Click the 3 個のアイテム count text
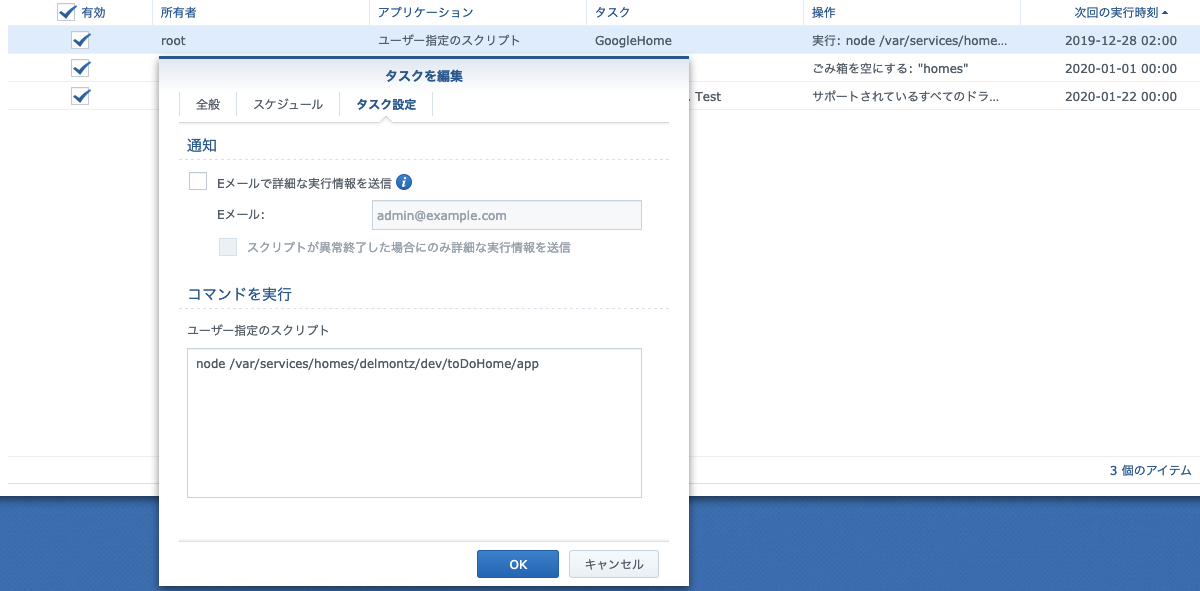The image size is (1200, 591). [1150, 470]
